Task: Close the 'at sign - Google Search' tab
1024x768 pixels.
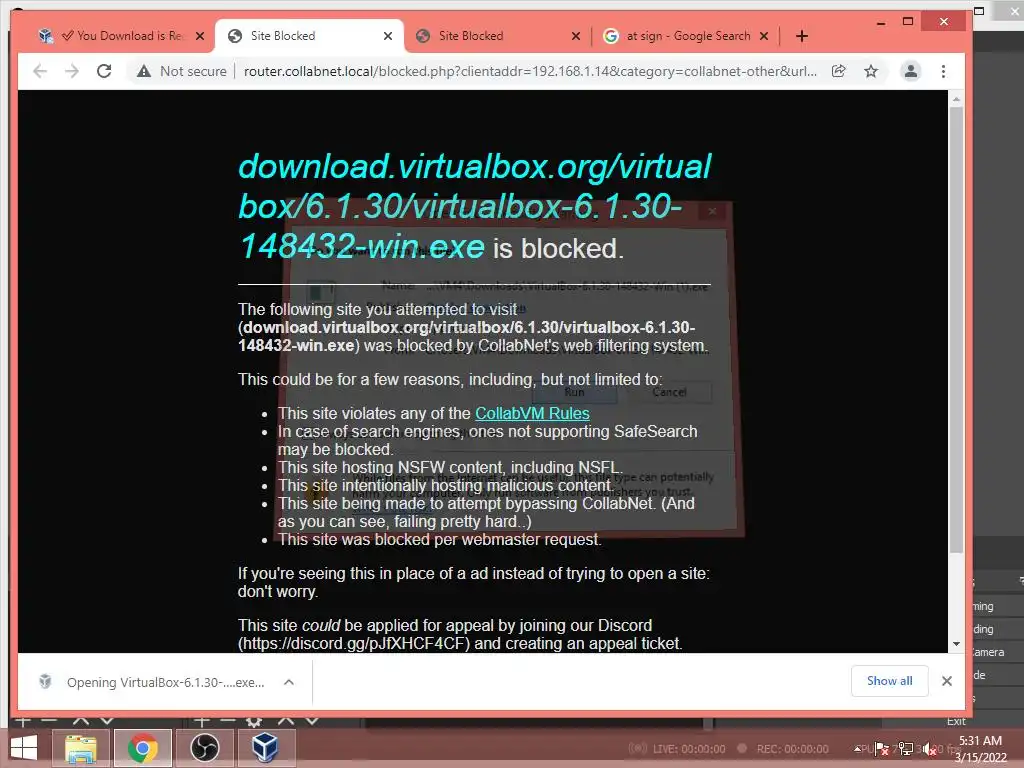Action: coord(763,36)
